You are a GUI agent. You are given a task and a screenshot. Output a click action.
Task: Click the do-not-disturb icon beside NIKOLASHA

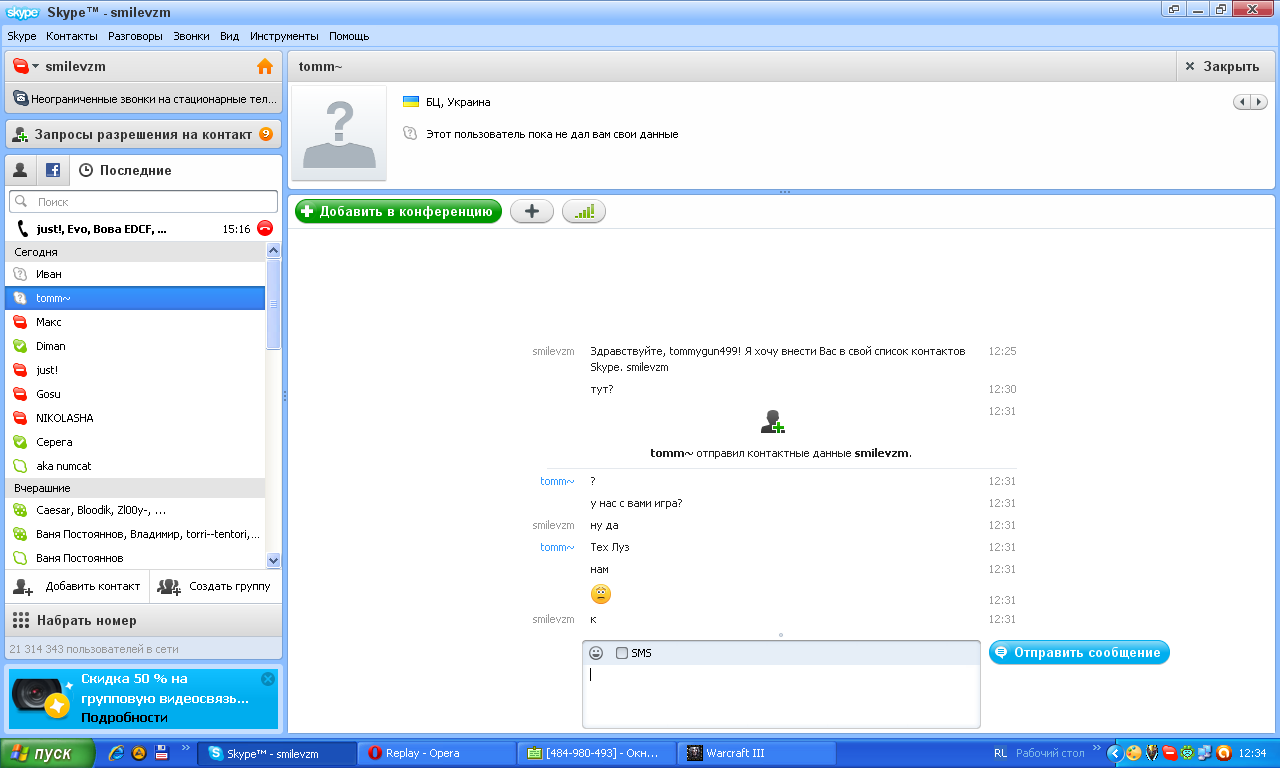19,418
